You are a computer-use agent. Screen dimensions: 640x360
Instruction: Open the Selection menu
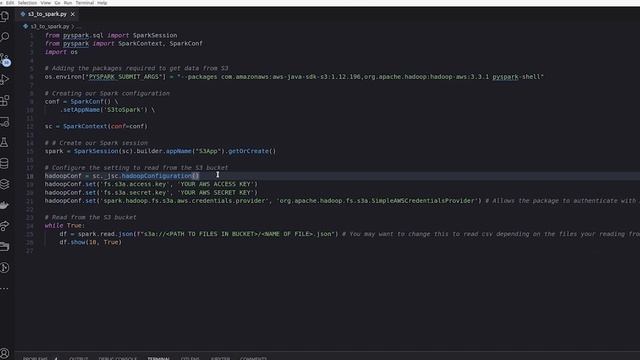[27, 2]
